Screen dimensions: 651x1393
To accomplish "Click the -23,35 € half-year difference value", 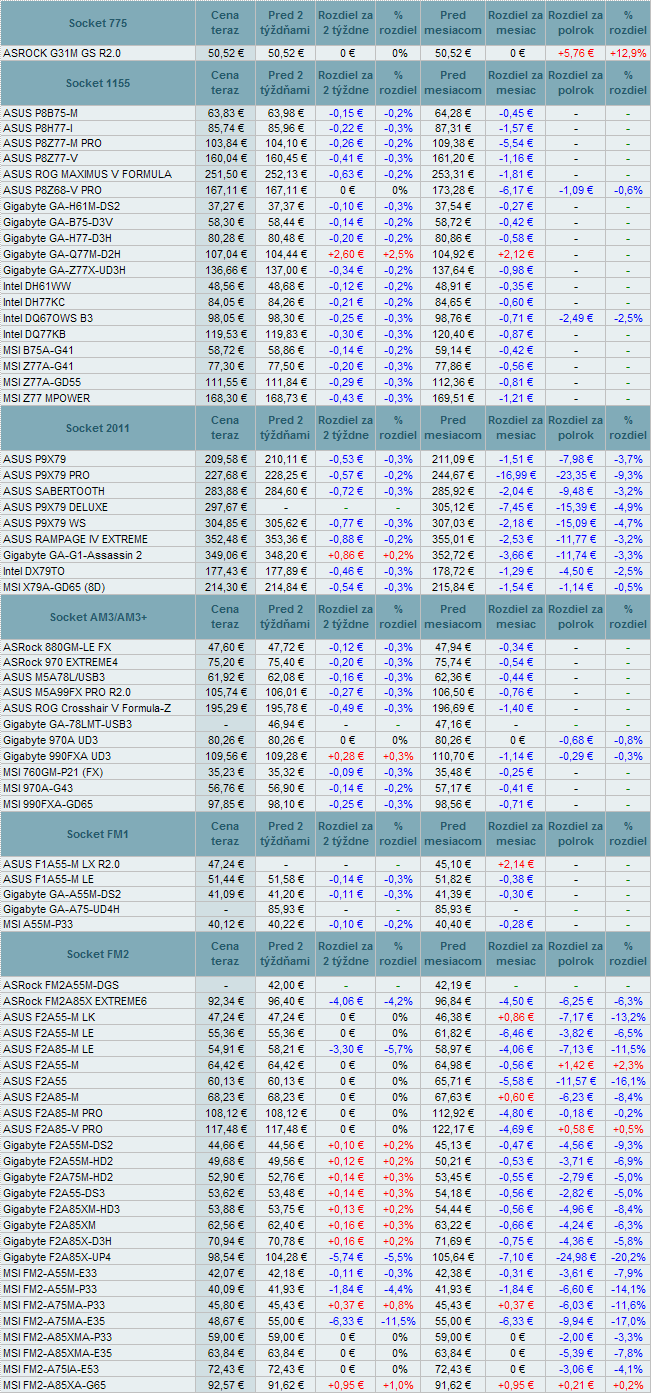I will click(575, 475).
